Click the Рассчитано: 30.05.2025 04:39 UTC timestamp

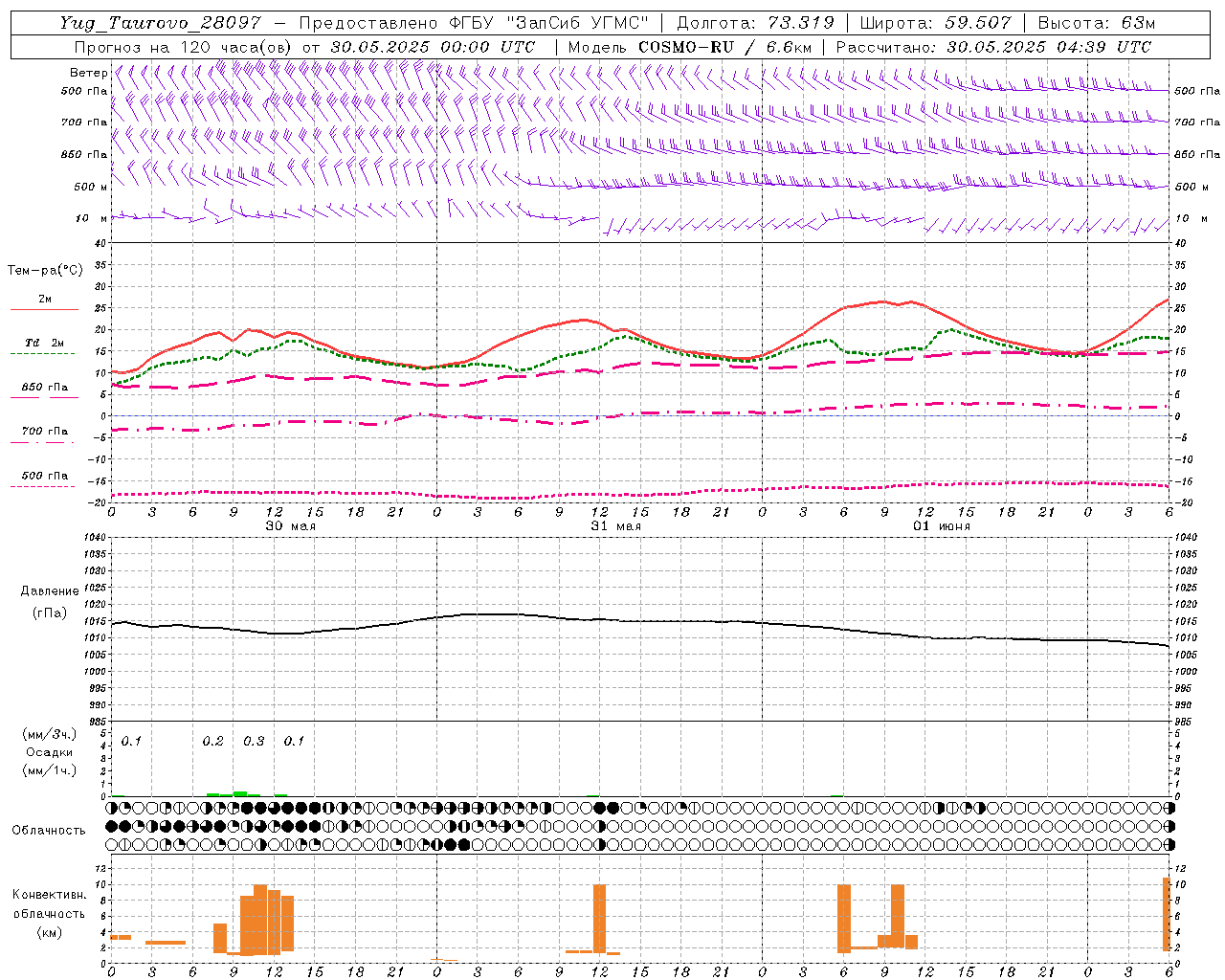click(993, 47)
